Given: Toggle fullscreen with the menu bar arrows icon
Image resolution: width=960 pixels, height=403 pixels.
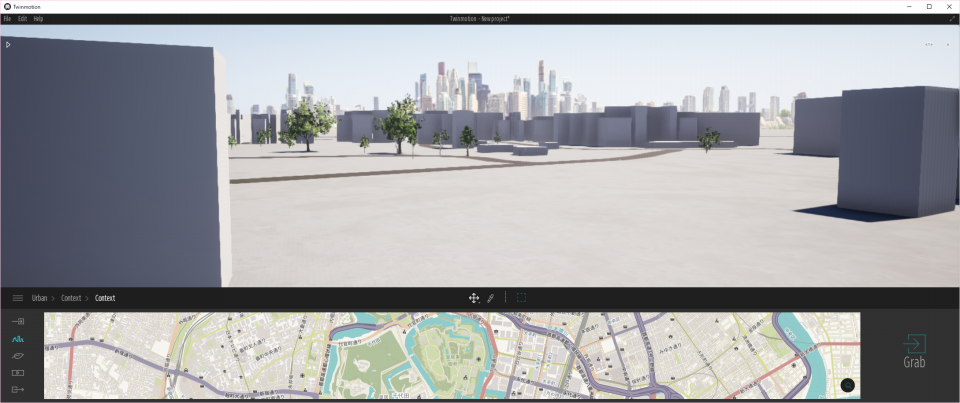Looking at the screenshot, I should coord(951,19).
